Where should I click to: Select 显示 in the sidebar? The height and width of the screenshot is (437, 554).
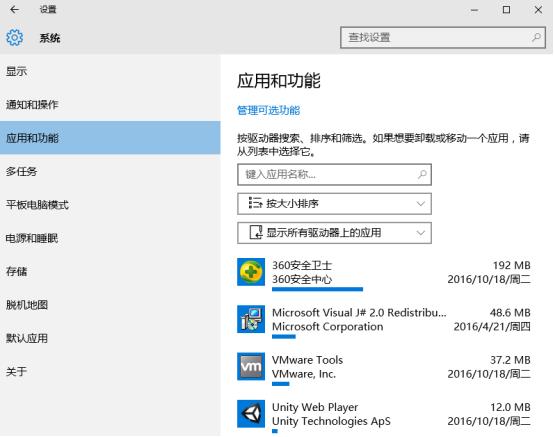[110, 71]
